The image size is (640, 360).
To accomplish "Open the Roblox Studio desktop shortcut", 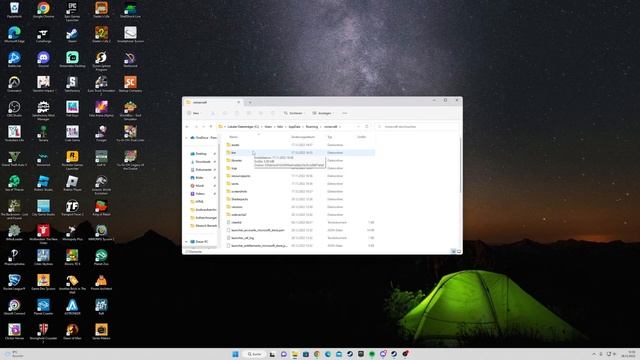I will 43,183.
